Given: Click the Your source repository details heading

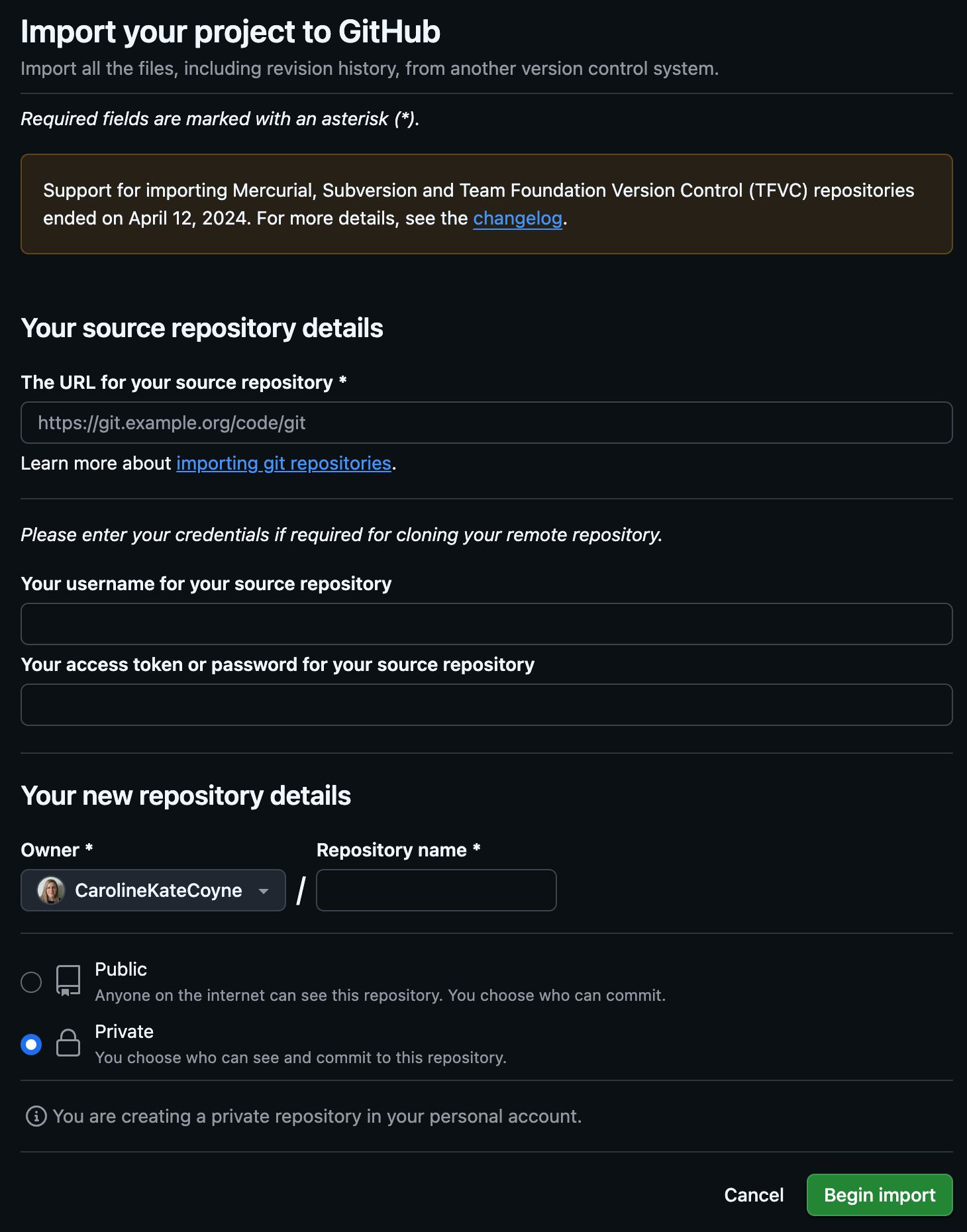Looking at the screenshot, I should click(202, 327).
